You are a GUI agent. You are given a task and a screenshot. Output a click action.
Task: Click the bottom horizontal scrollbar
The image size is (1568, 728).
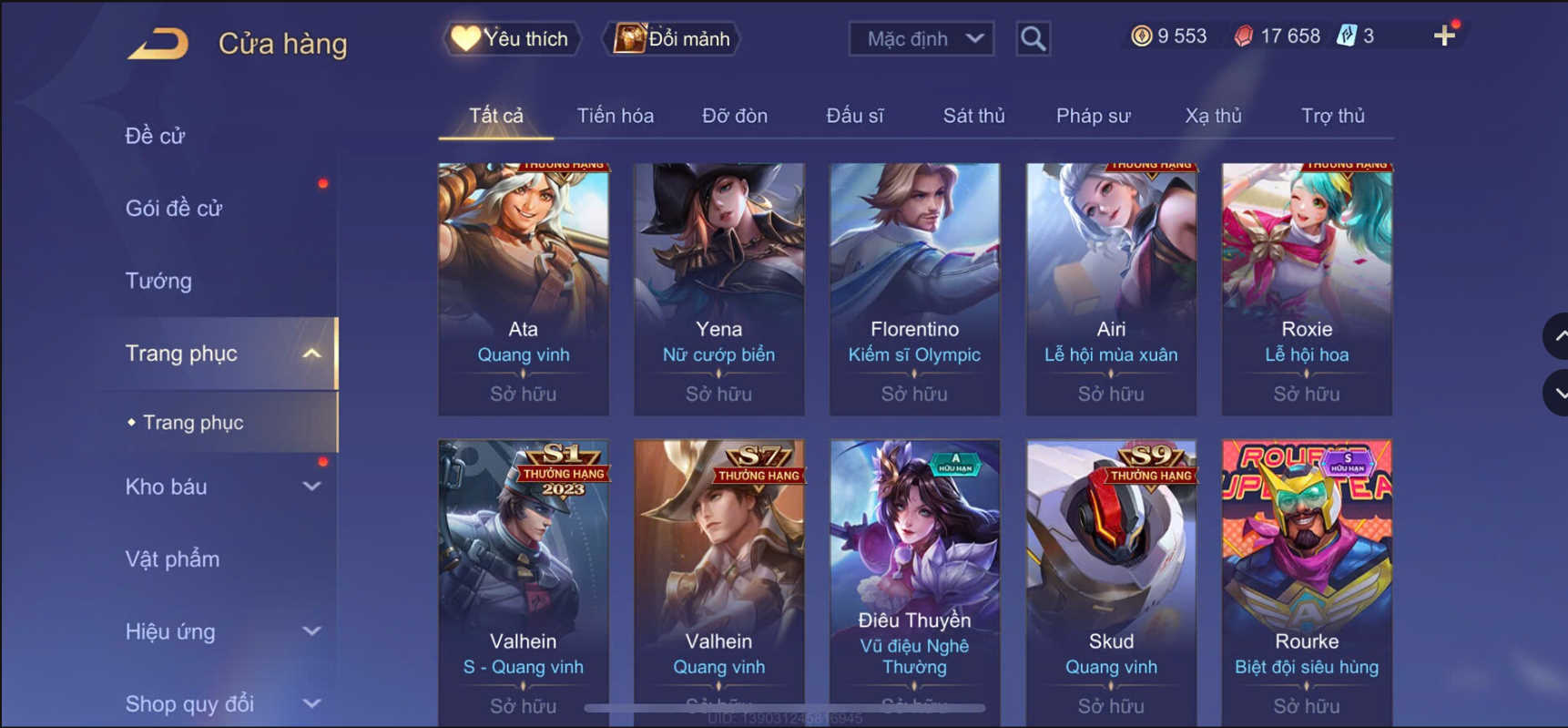pos(784,708)
